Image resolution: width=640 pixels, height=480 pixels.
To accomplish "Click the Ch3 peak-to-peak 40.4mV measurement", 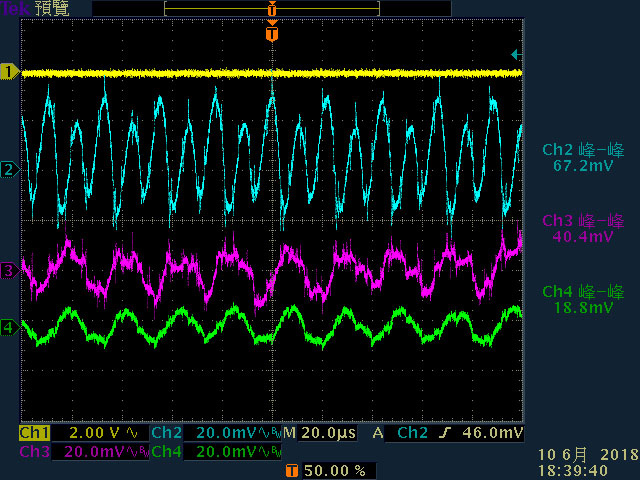I will (x=583, y=229).
